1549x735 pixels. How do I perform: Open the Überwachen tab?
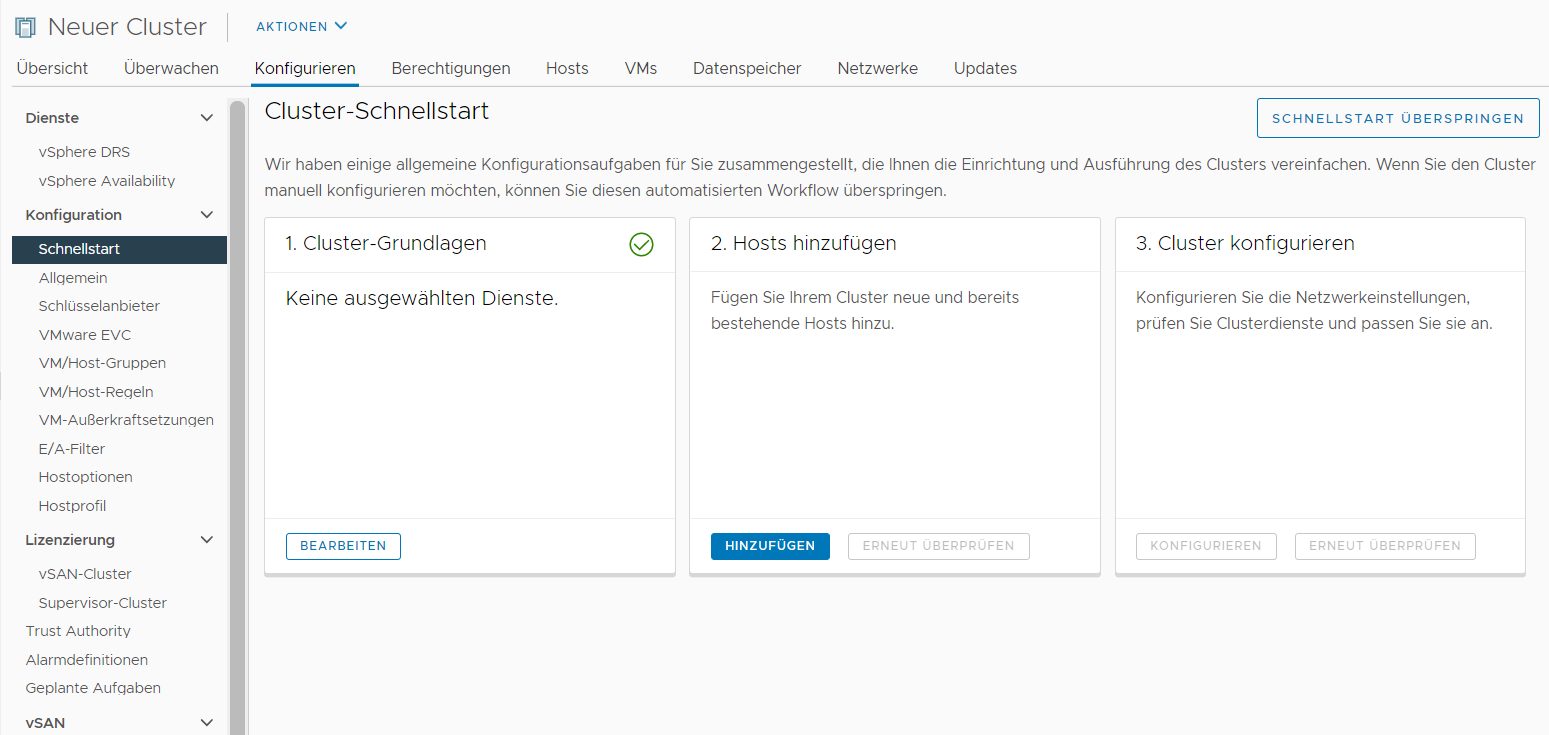171,68
